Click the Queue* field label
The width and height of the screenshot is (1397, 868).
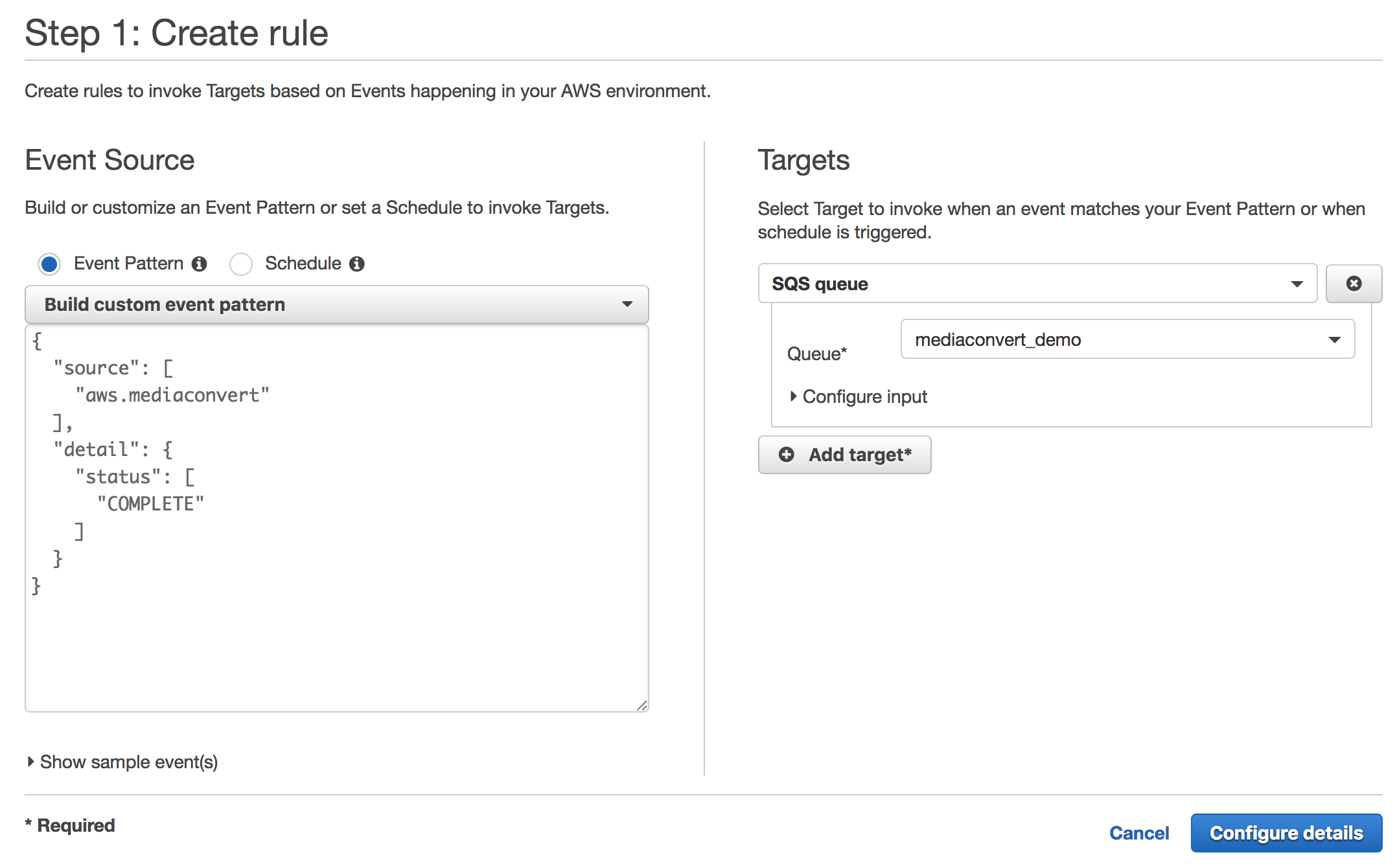click(x=817, y=354)
